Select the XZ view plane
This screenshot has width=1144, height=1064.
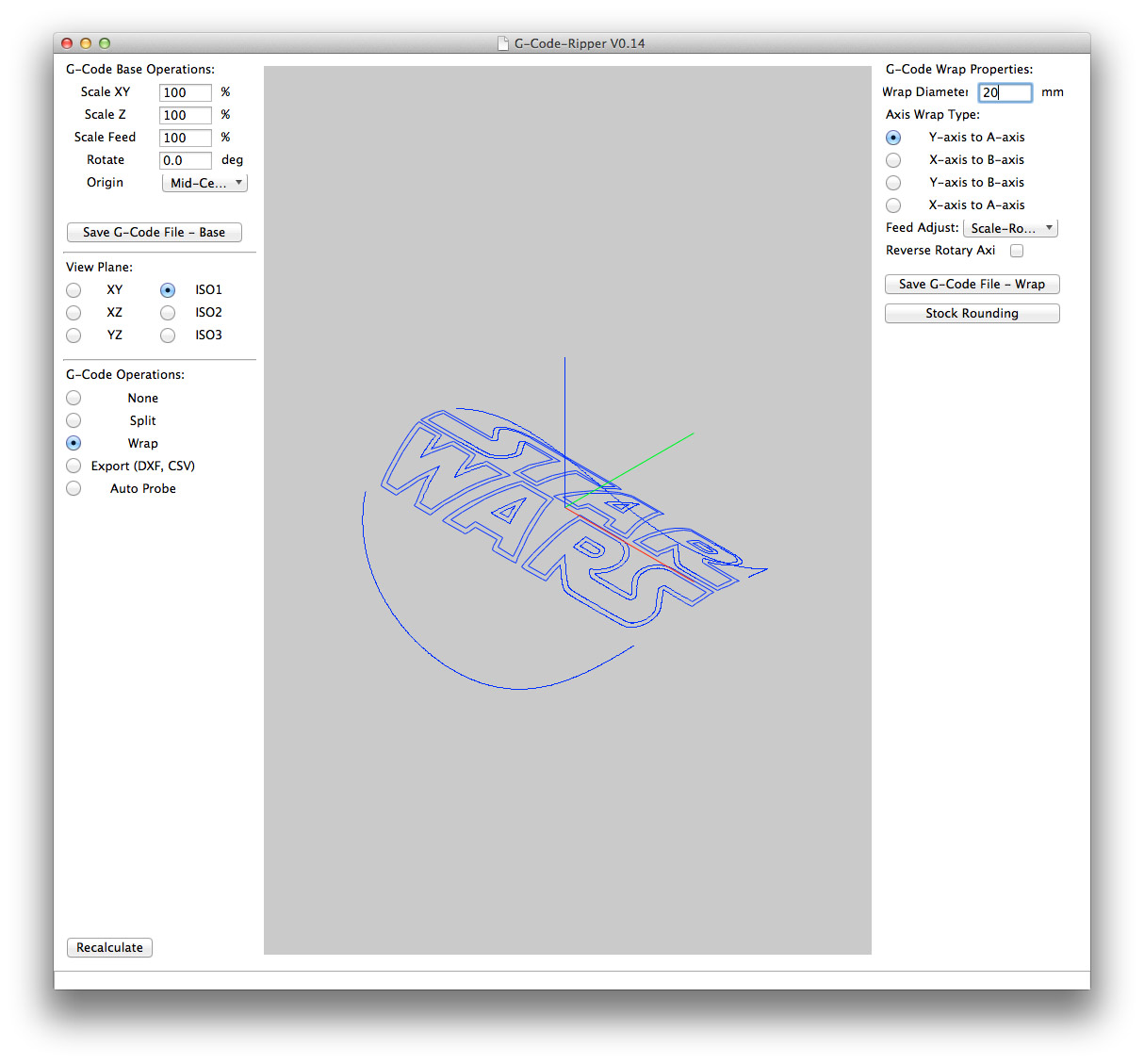tap(74, 313)
